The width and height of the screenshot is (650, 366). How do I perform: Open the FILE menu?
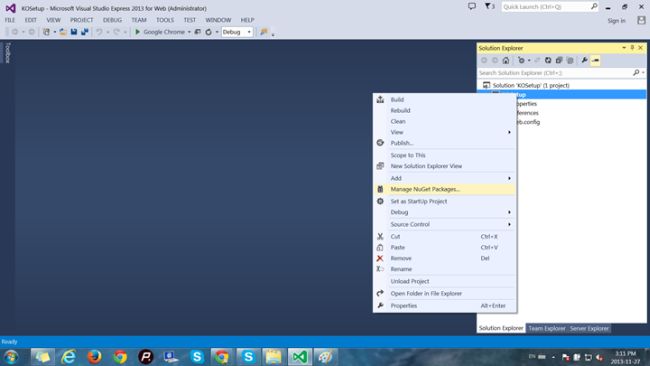coord(10,20)
